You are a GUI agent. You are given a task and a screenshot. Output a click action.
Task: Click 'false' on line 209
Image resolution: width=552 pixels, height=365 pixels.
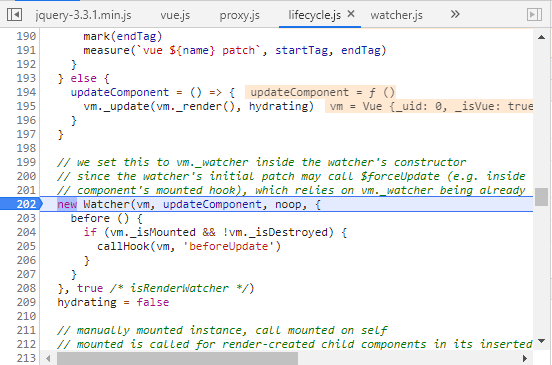tap(153, 302)
